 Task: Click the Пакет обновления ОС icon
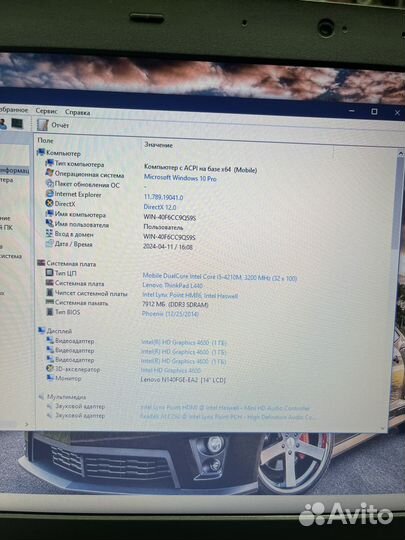point(50,183)
